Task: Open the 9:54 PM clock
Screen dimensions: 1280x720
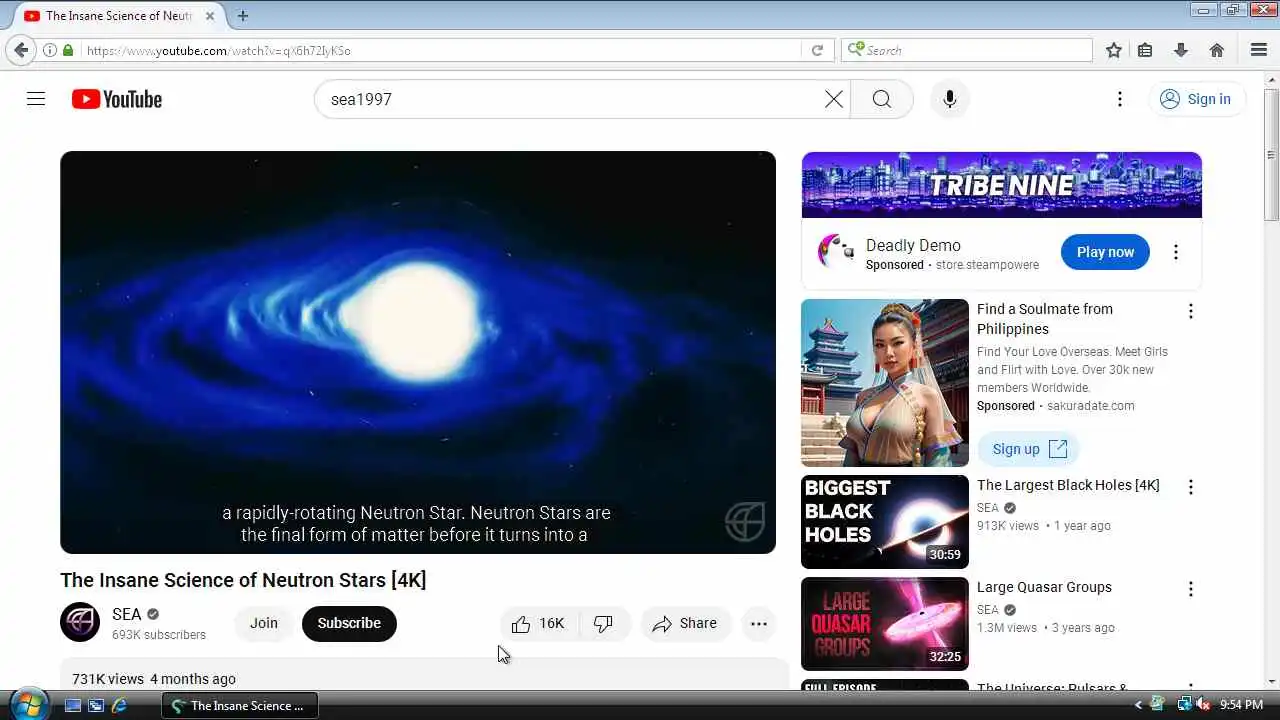Action: [1242, 705]
